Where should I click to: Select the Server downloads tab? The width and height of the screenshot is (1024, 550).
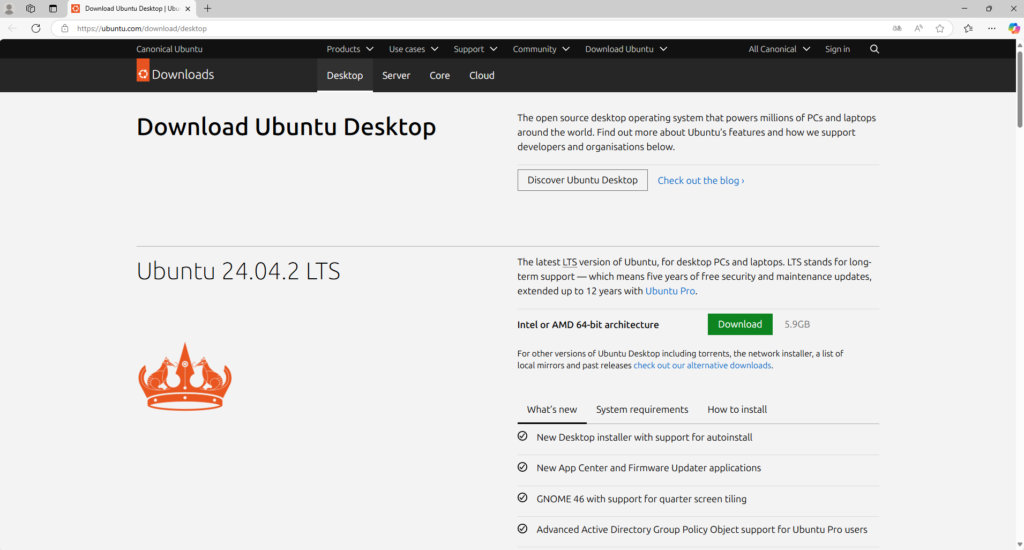click(x=396, y=75)
